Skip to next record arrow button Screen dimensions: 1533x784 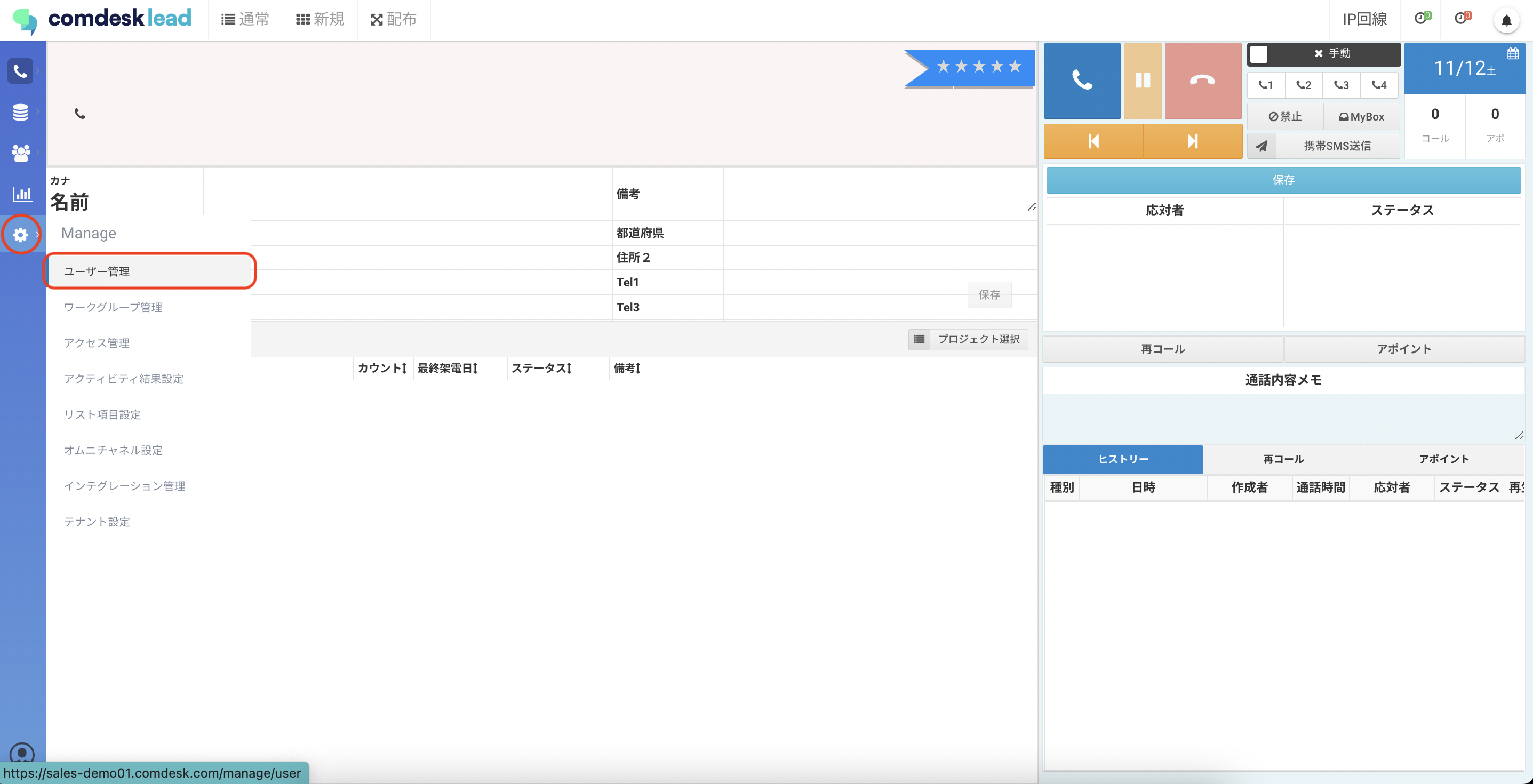point(1192,141)
